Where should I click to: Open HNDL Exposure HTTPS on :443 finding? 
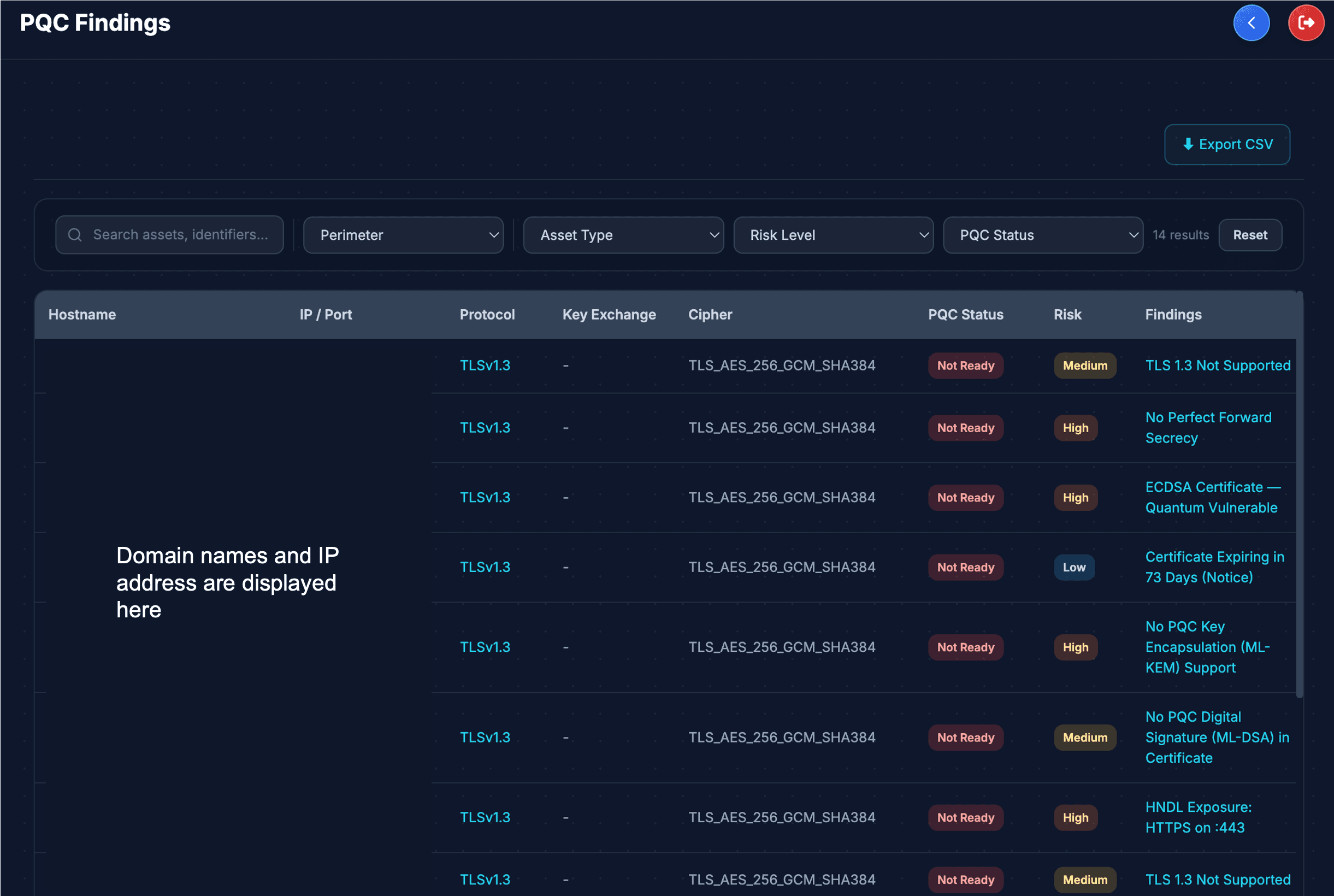click(x=1198, y=818)
